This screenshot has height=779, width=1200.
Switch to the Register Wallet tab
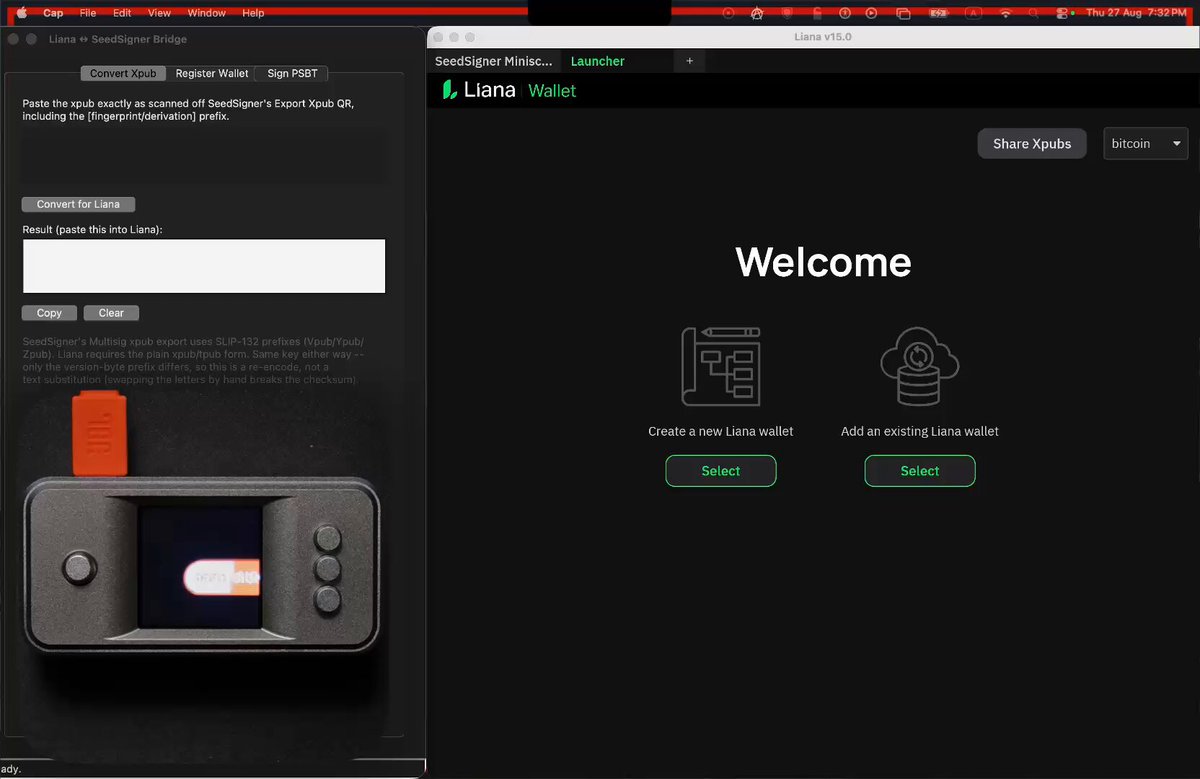tap(212, 73)
